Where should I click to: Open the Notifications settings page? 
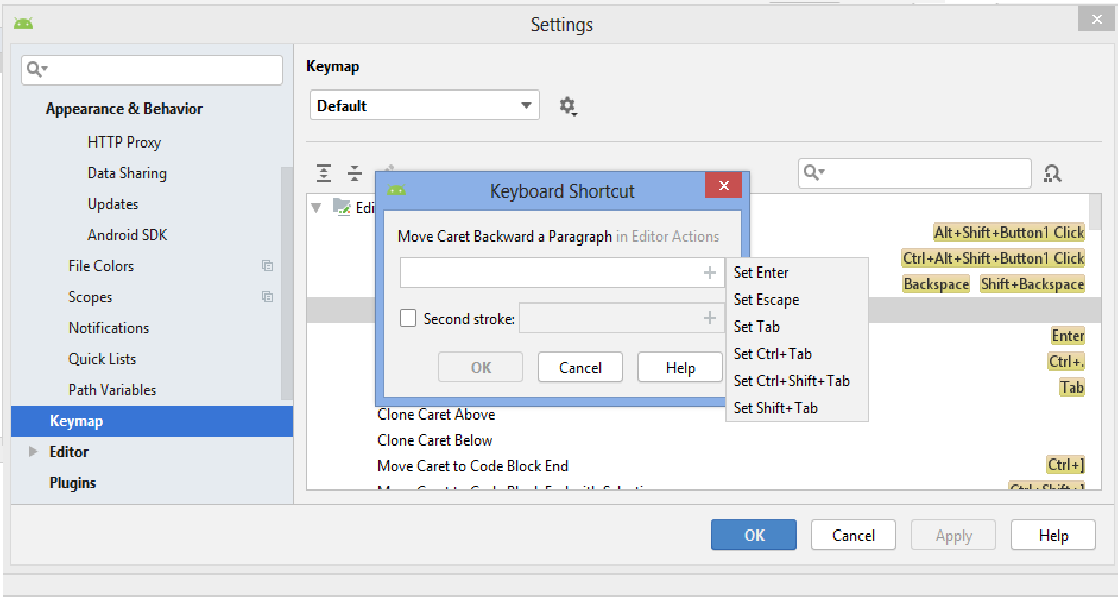point(109,328)
